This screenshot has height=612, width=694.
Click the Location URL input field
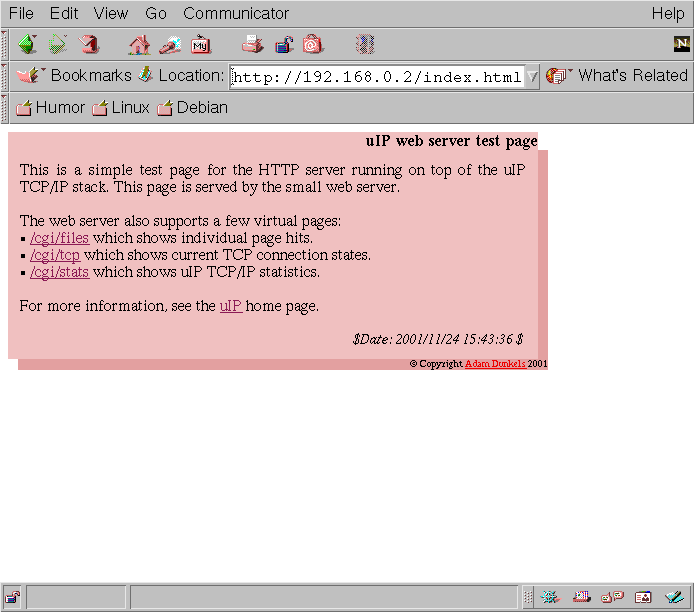click(x=377, y=77)
